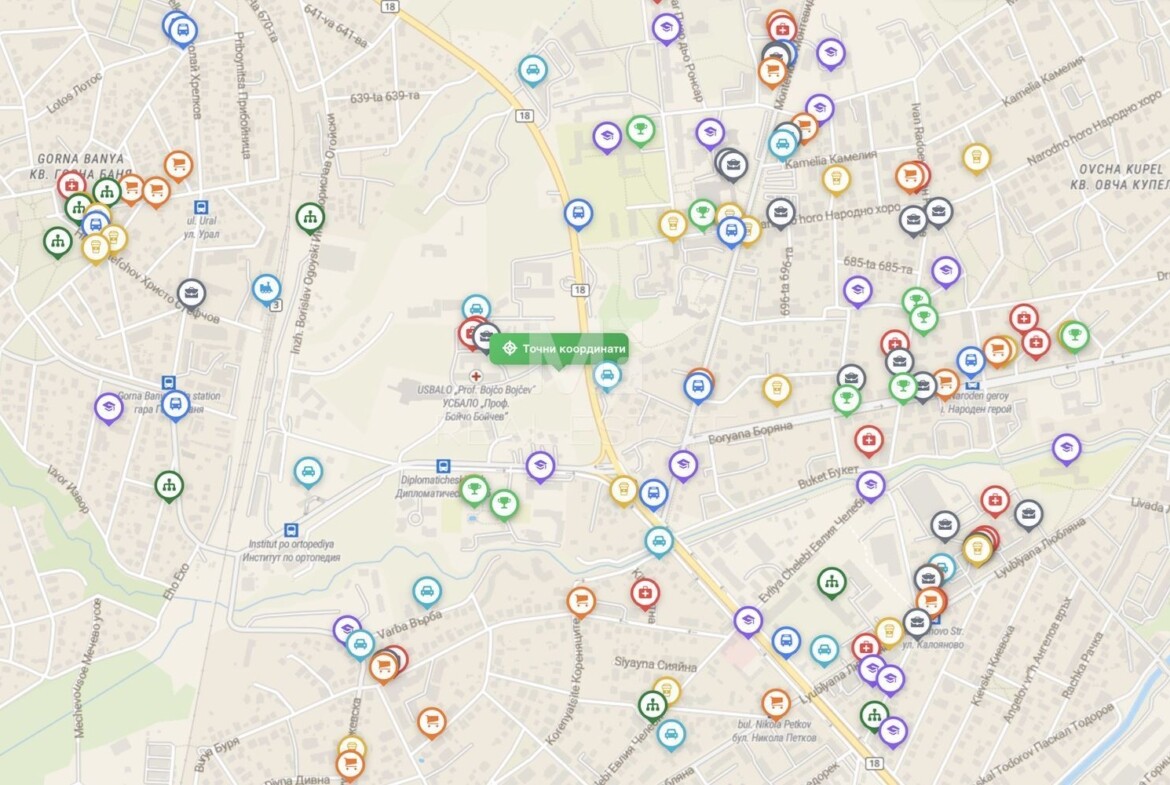Screen dimensions: 1170x785
Task: Open the purple education marker near Livada street
Action: 1066,448
